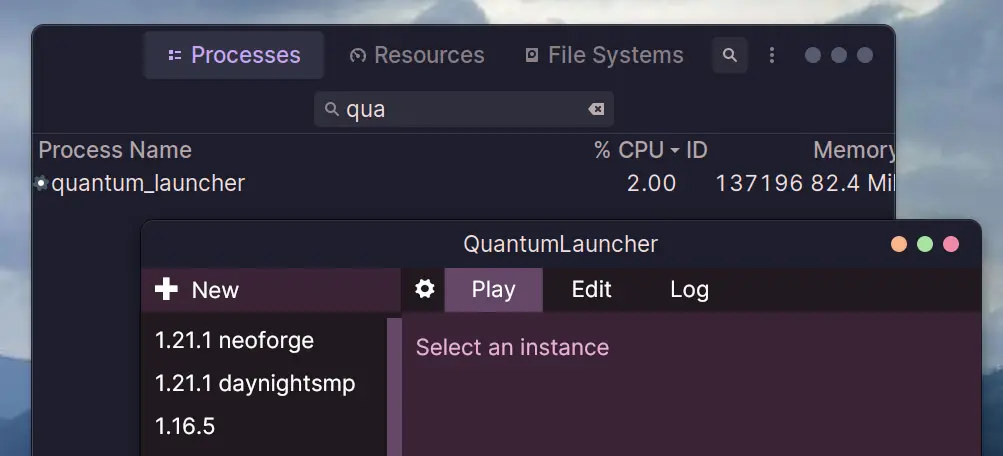The height and width of the screenshot is (456, 1003).
Task: Select the Processes tab
Action: [x=234, y=55]
